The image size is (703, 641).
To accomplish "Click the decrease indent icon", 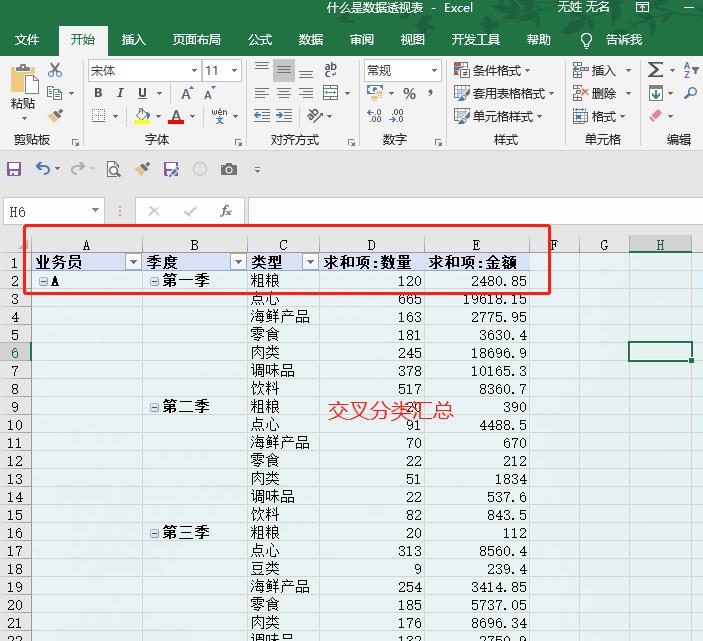I will (262, 116).
